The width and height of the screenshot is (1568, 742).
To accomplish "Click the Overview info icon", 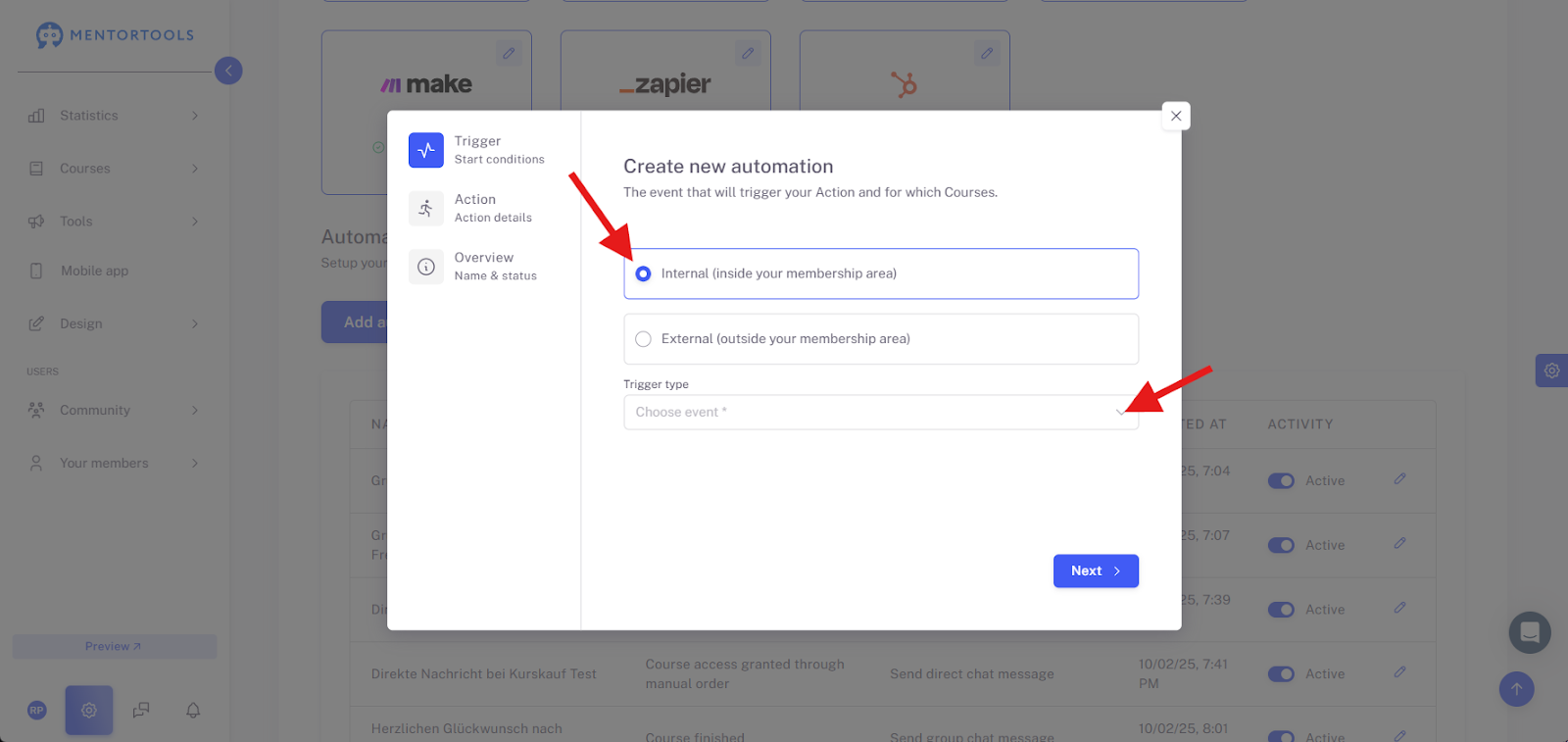I will (426, 267).
